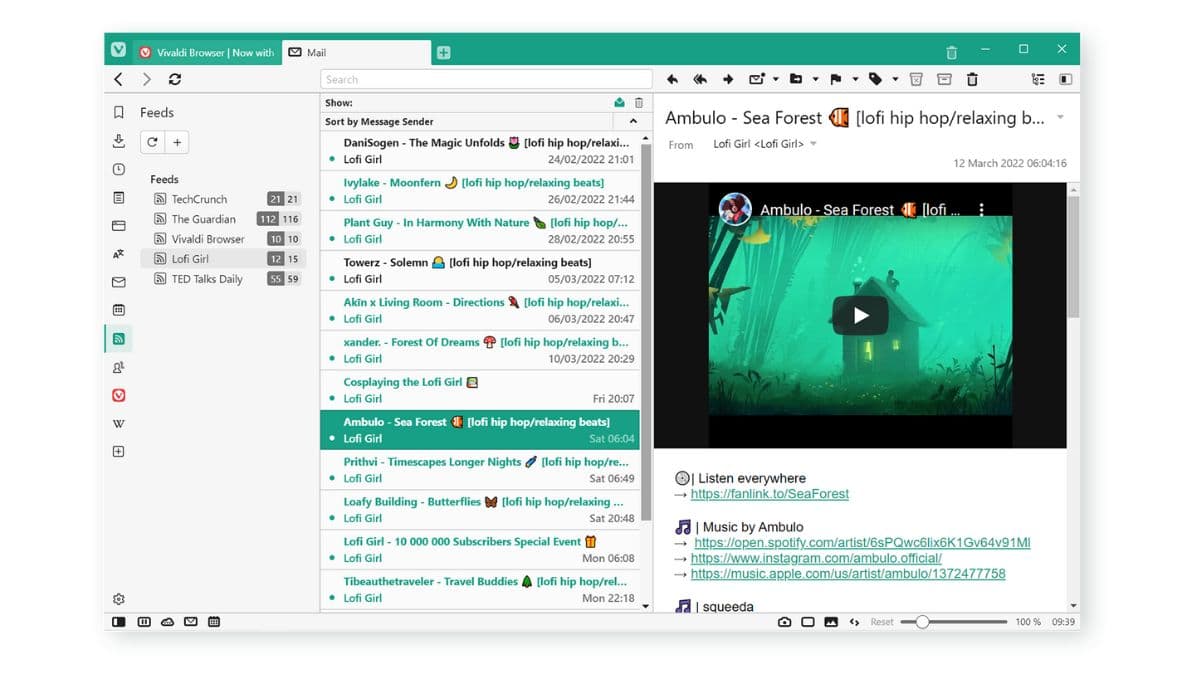Refresh feeds in the Feeds panel
This screenshot has height=675, width=1200.
coord(152,142)
